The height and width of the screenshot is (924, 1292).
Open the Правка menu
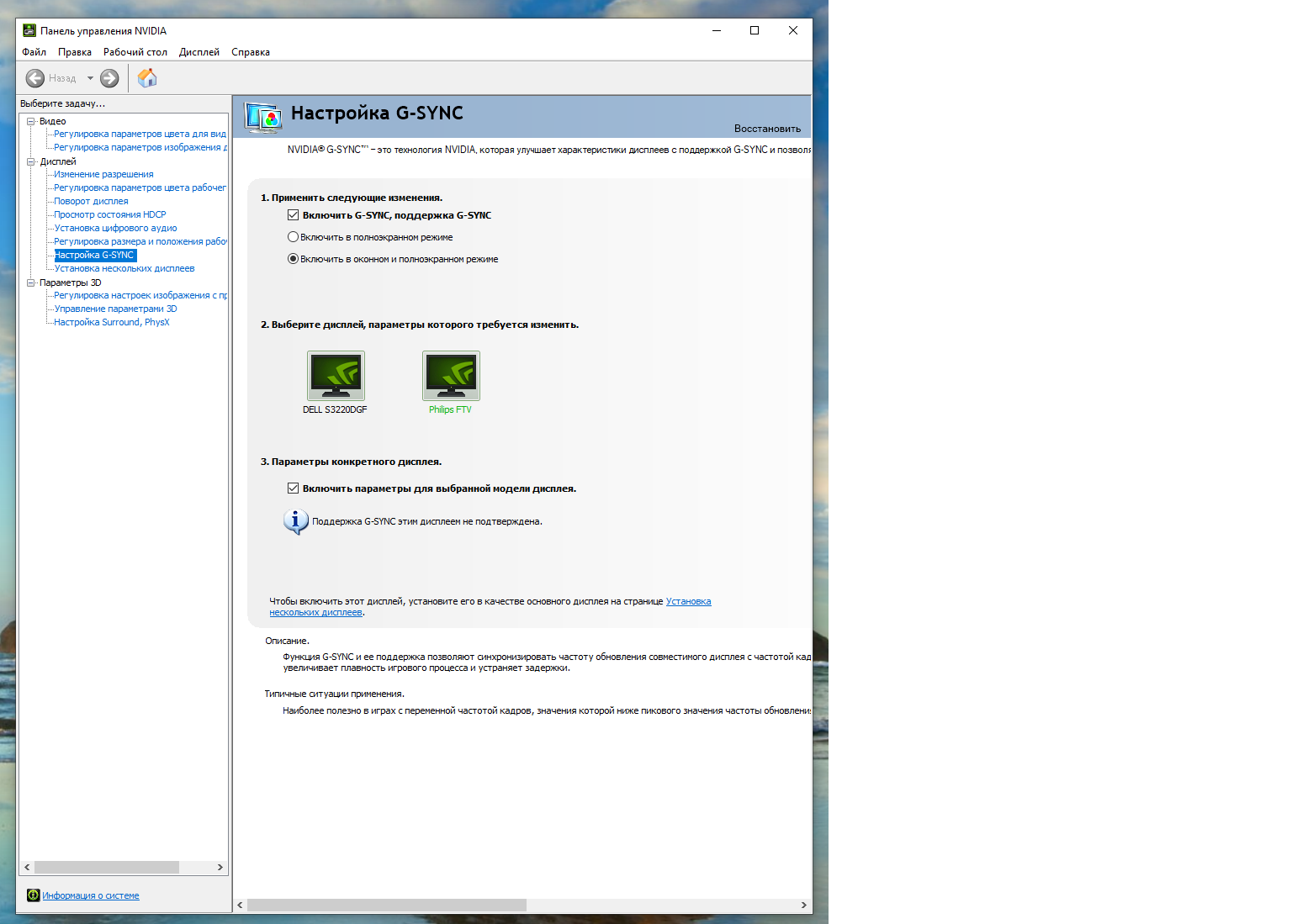click(x=75, y=52)
